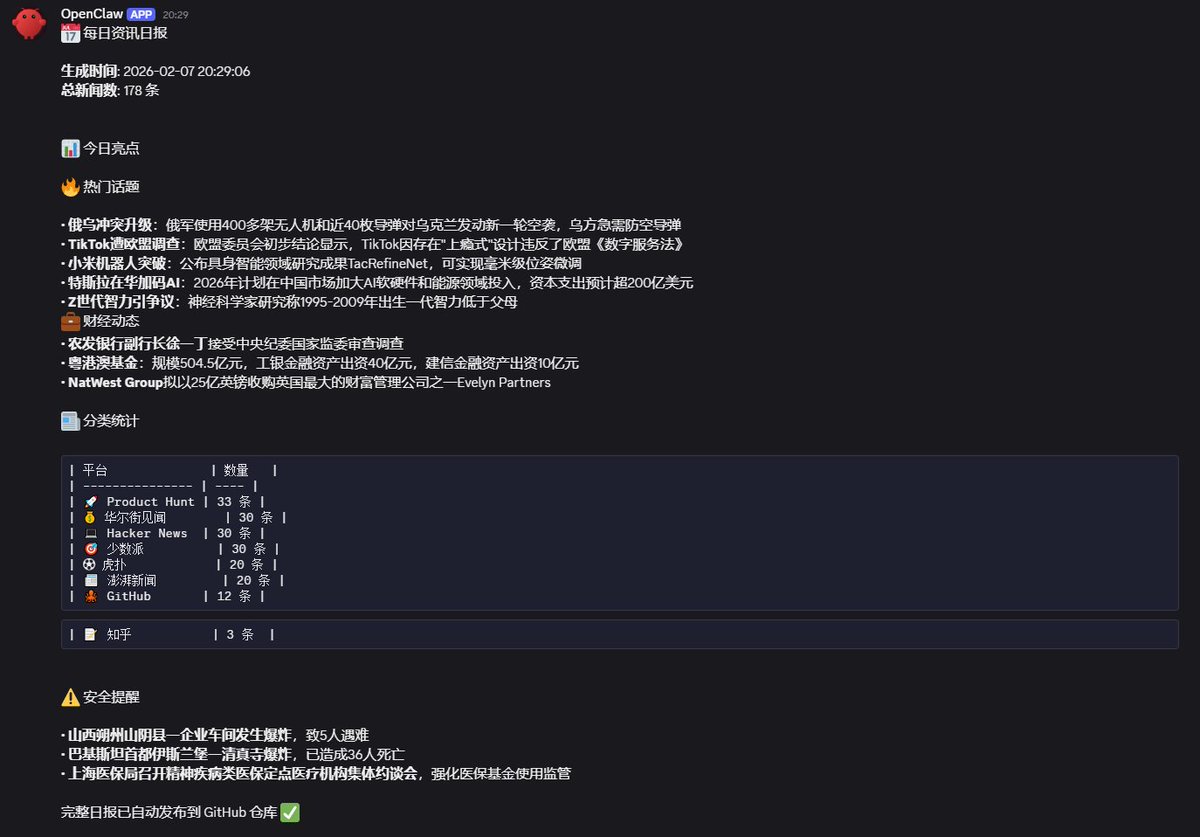Screen dimensions: 1200x837
Task: Click the dartboard icon beside 少数派
Action: coord(92,548)
